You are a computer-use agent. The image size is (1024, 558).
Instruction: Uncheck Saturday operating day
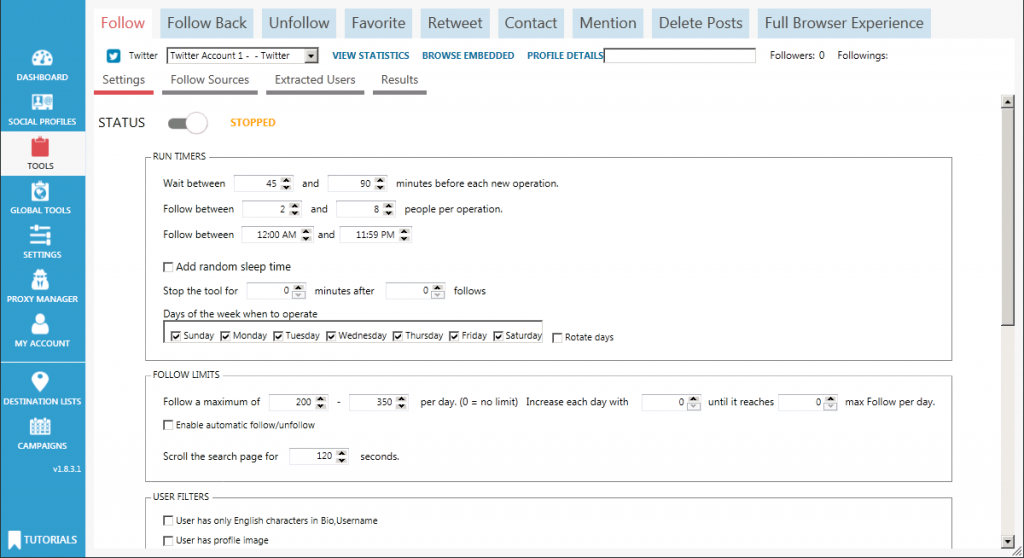(x=498, y=336)
